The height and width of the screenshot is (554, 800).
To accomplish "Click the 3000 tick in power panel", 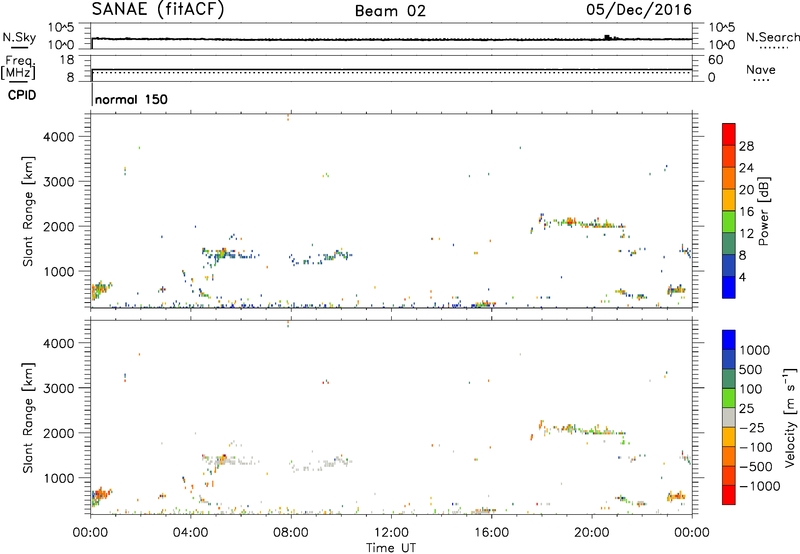I will [x=59, y=182].
